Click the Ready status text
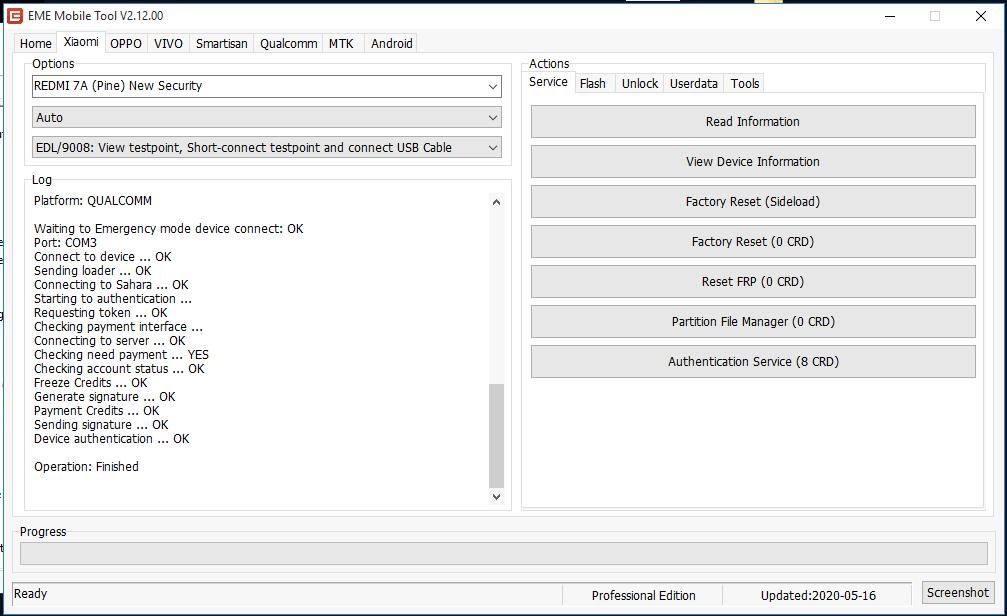The height and width of the screenshot is (616, 1007). (30, 594)
